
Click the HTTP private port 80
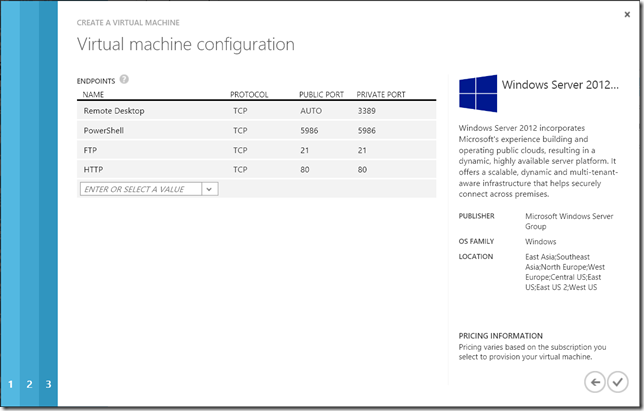[x=362, y=170]
